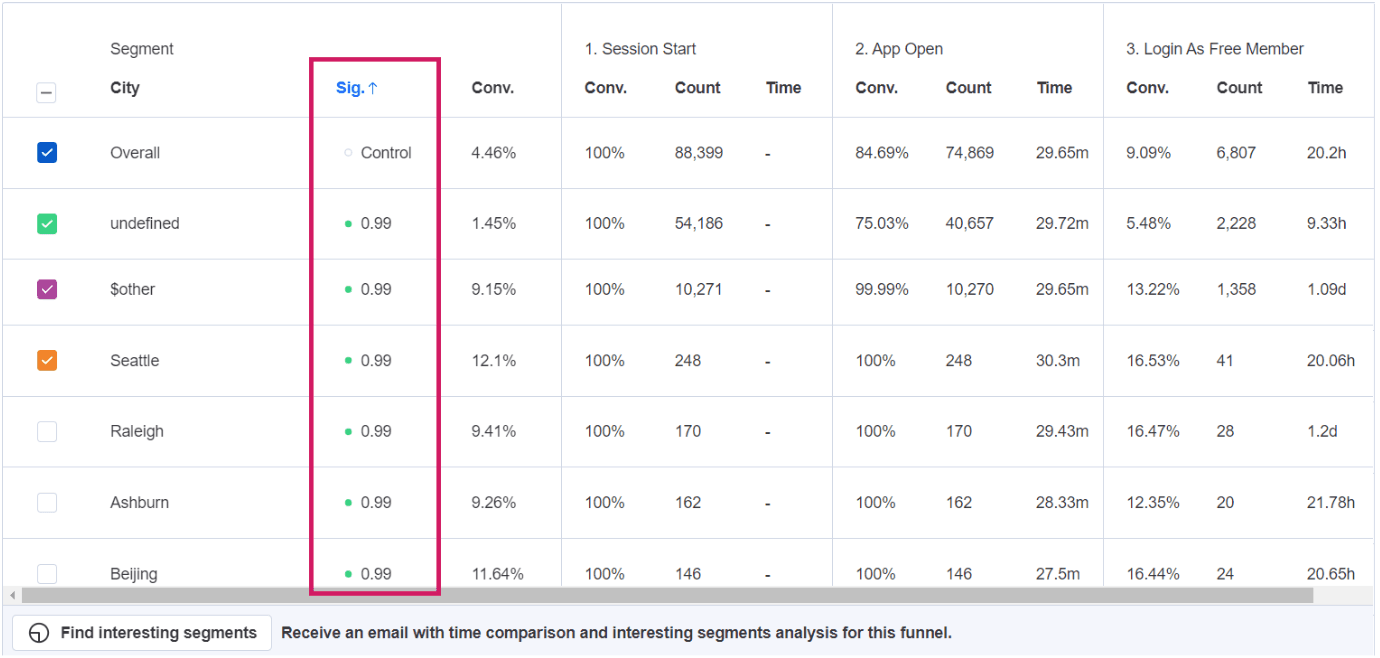Uncheck the Overall segment checkbox
The image size is (1380, 658).
click(x=47, y=153)
